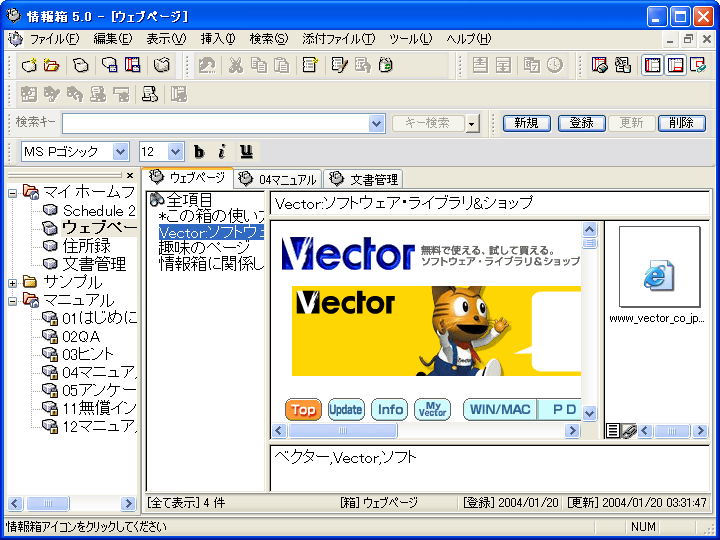720x540 pixels.
Task: Click the scissors cut icon
Action: point(236,66)
